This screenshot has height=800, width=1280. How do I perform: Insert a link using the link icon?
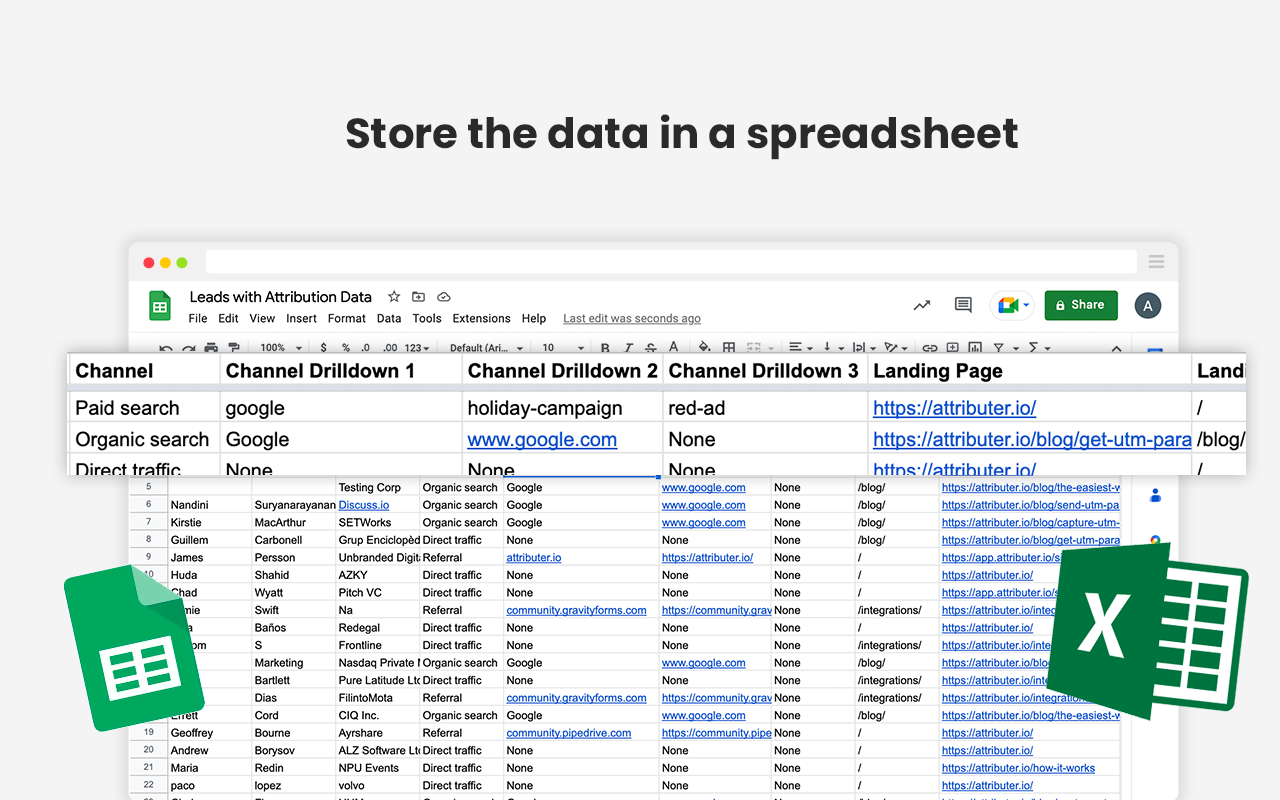(x=931, y=346)
